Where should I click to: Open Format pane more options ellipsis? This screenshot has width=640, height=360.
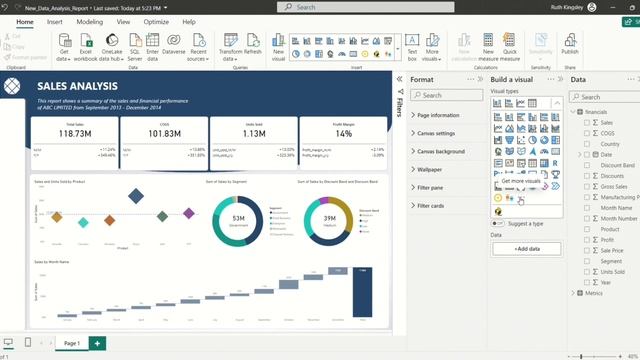(x=471, y=79)
